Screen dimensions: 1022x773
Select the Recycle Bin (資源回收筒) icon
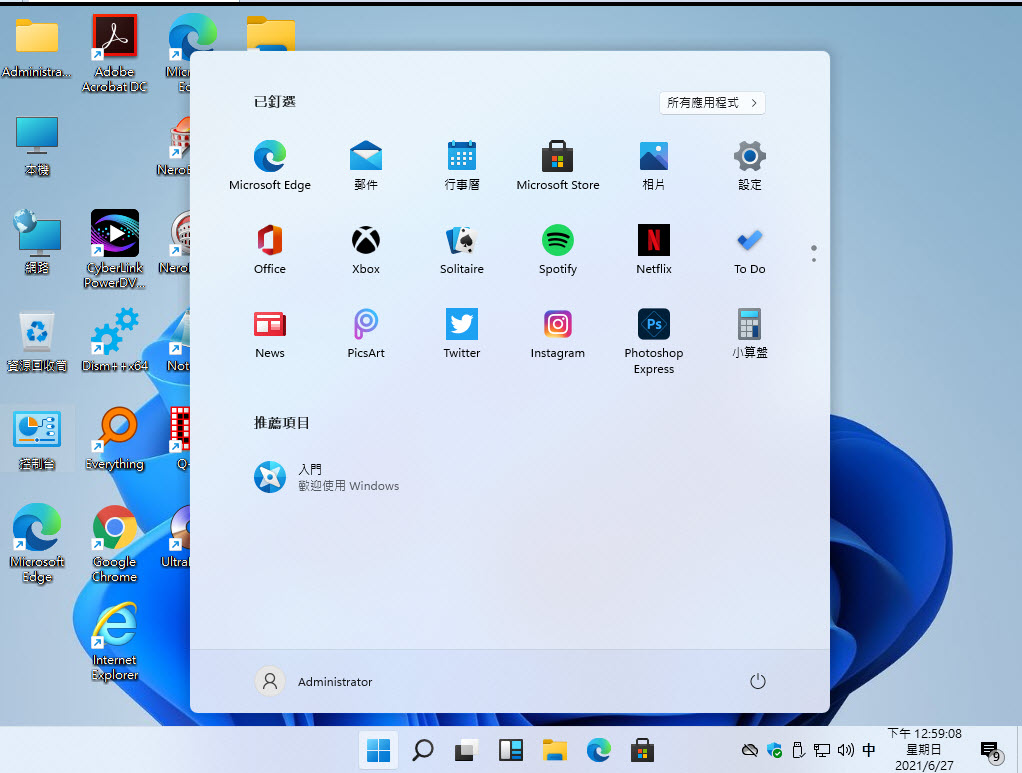[37, 342]
